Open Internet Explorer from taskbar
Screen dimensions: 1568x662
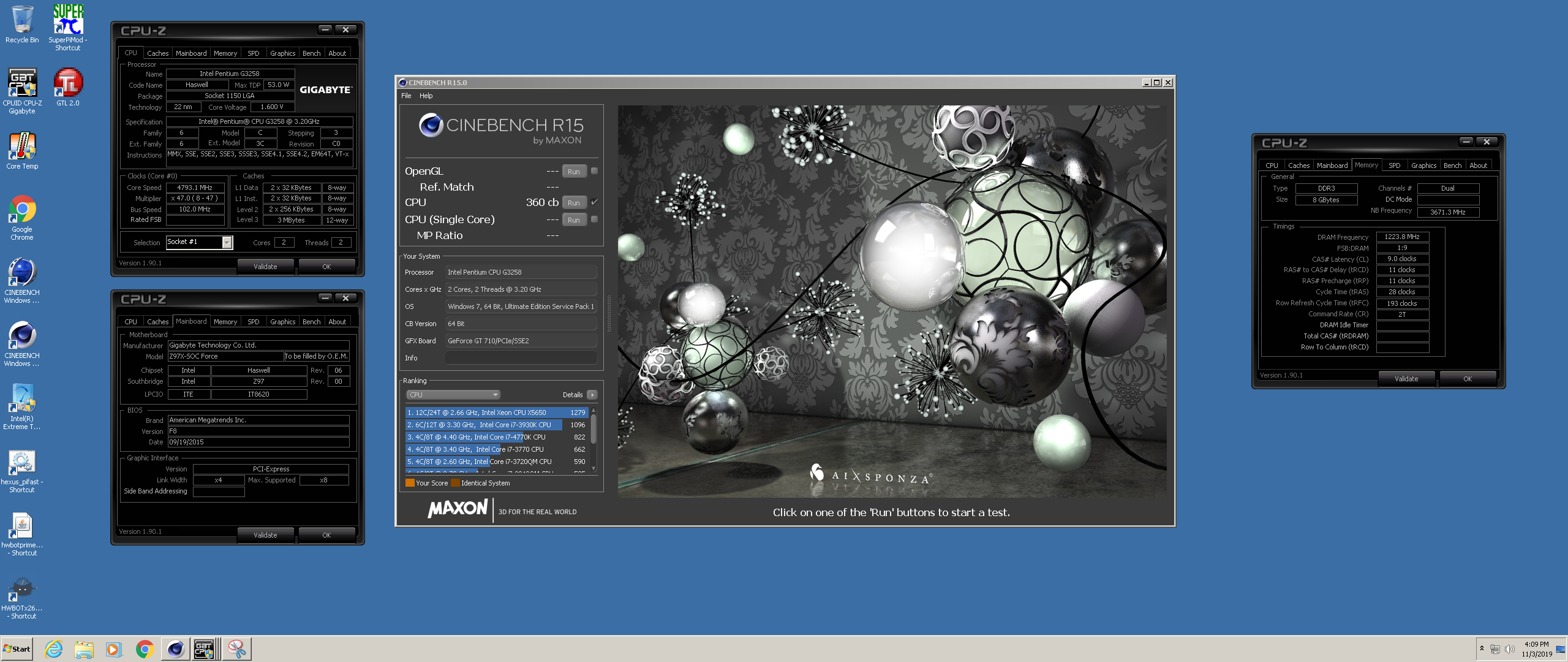coord(54,649)
